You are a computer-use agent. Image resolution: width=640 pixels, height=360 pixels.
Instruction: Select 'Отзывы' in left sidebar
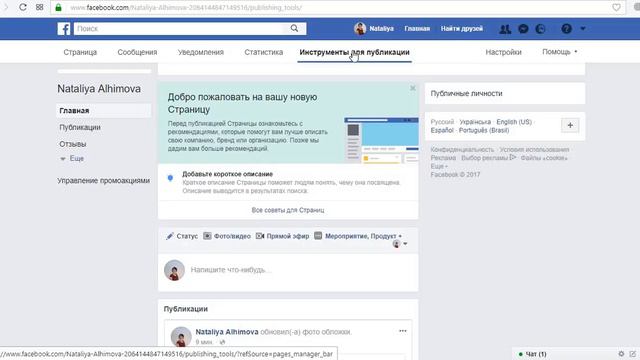tap(73, 144)
